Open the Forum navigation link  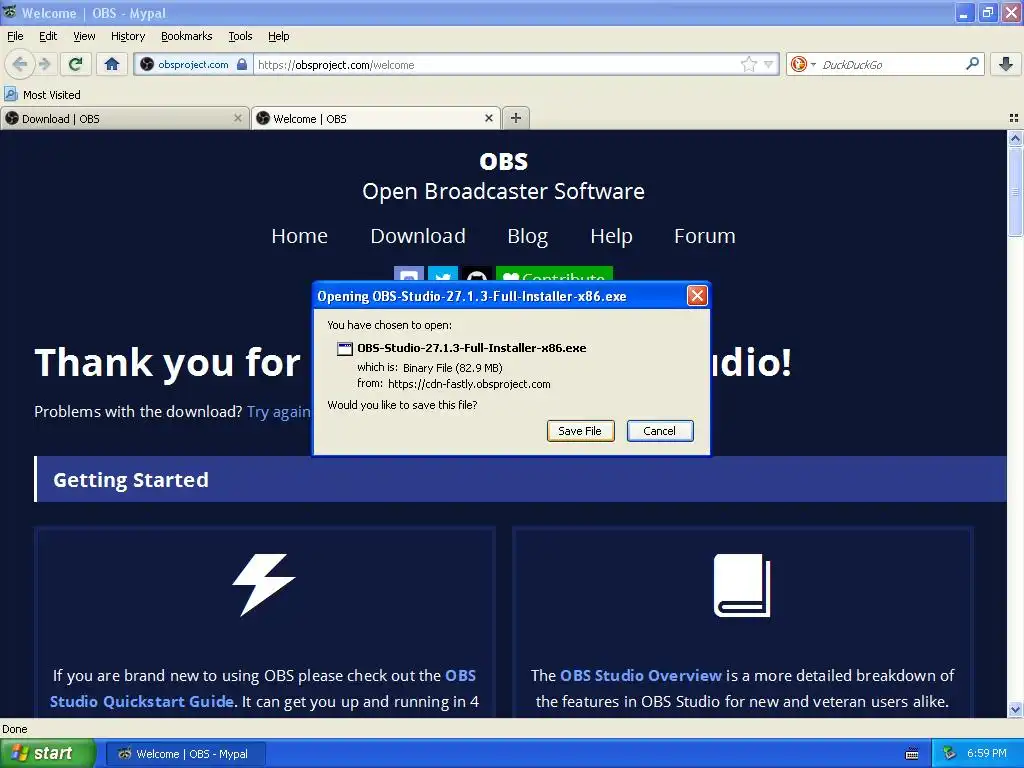coord(705,236)
